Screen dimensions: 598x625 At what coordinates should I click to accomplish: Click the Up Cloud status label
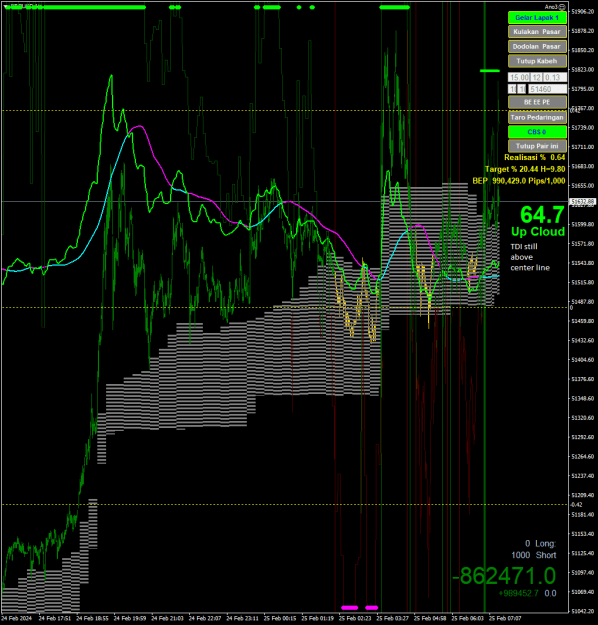538,232
